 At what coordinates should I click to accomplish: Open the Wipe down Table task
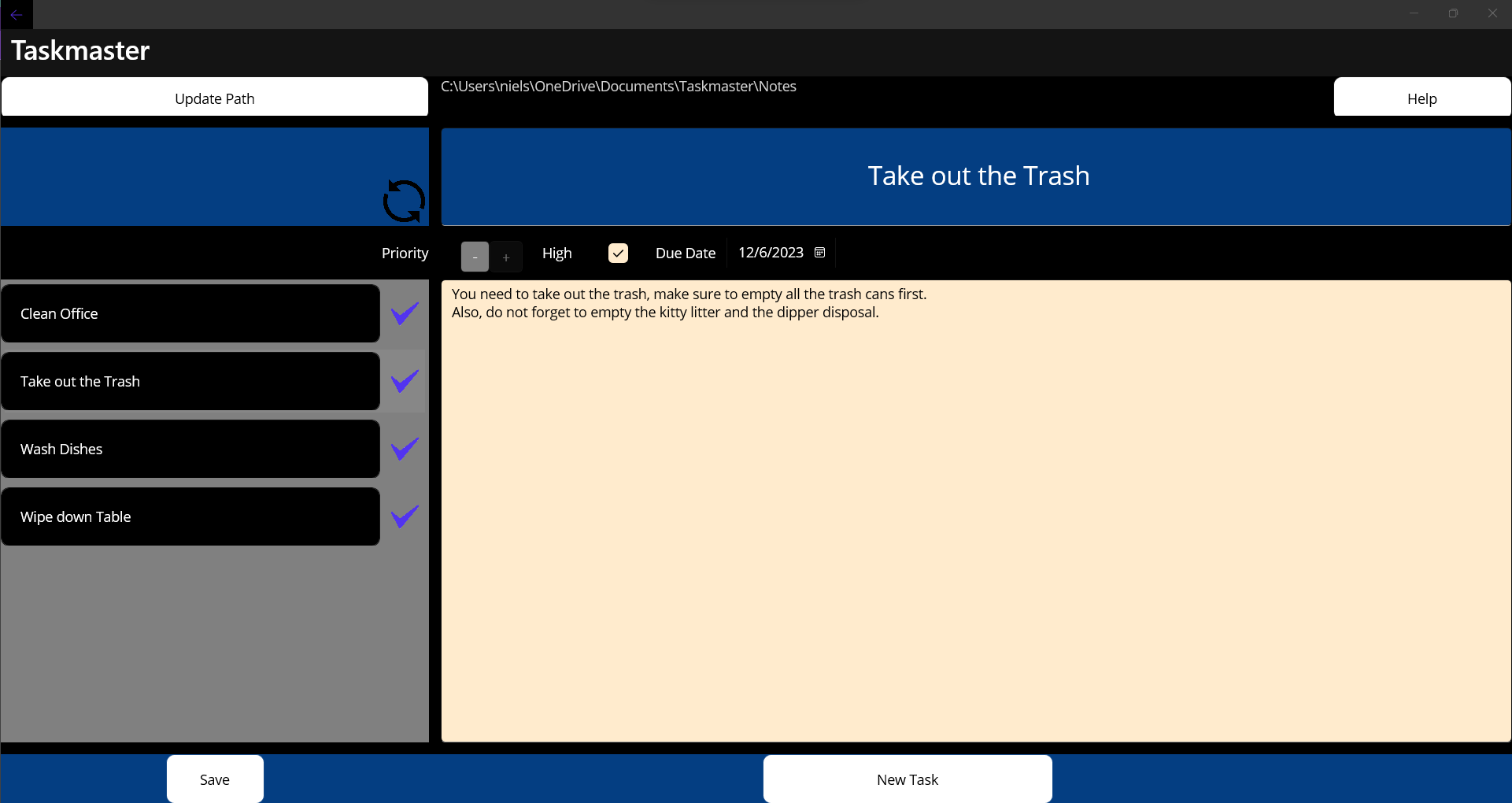point(190,516)
